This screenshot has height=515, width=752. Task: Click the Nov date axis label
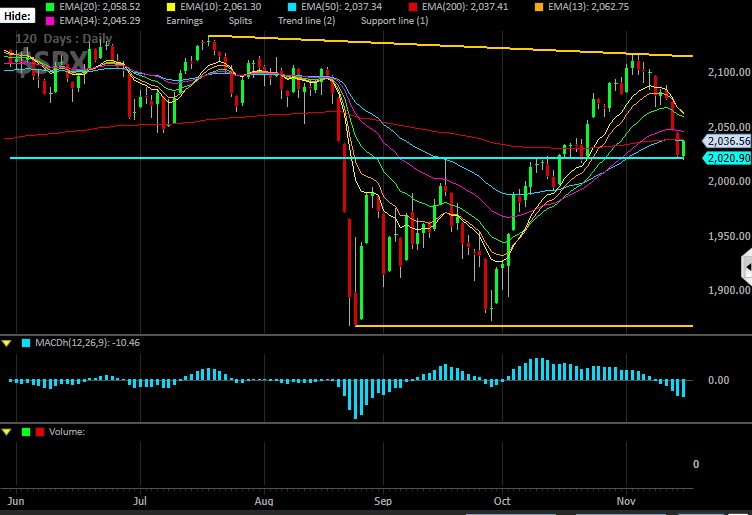click(x=626, y=501)
